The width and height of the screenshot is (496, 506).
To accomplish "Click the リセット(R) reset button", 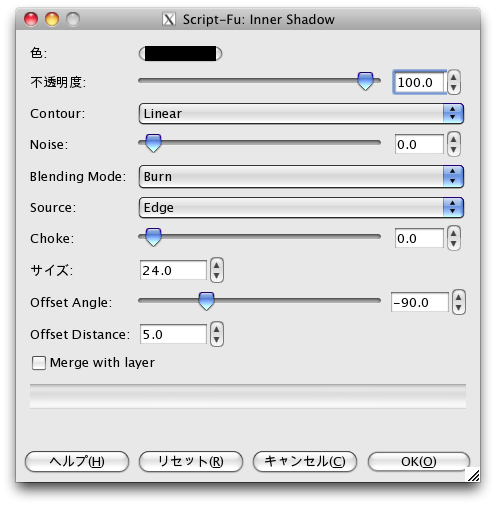I will [x=191, y=462].
